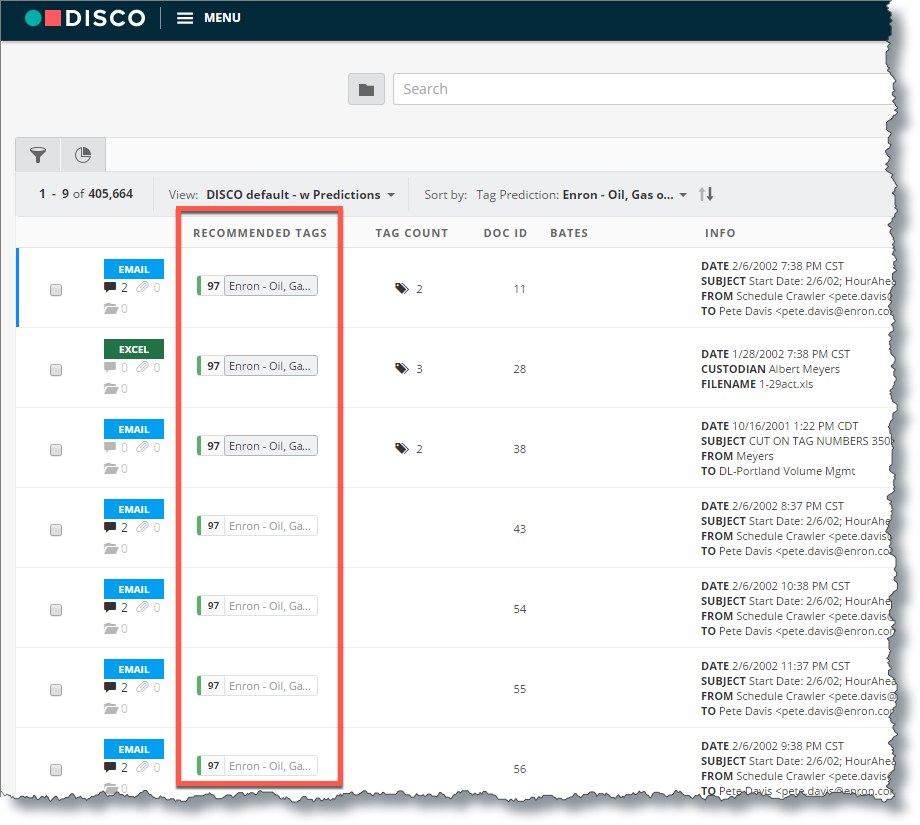Select checkbox for document 55

click(56, 690)
